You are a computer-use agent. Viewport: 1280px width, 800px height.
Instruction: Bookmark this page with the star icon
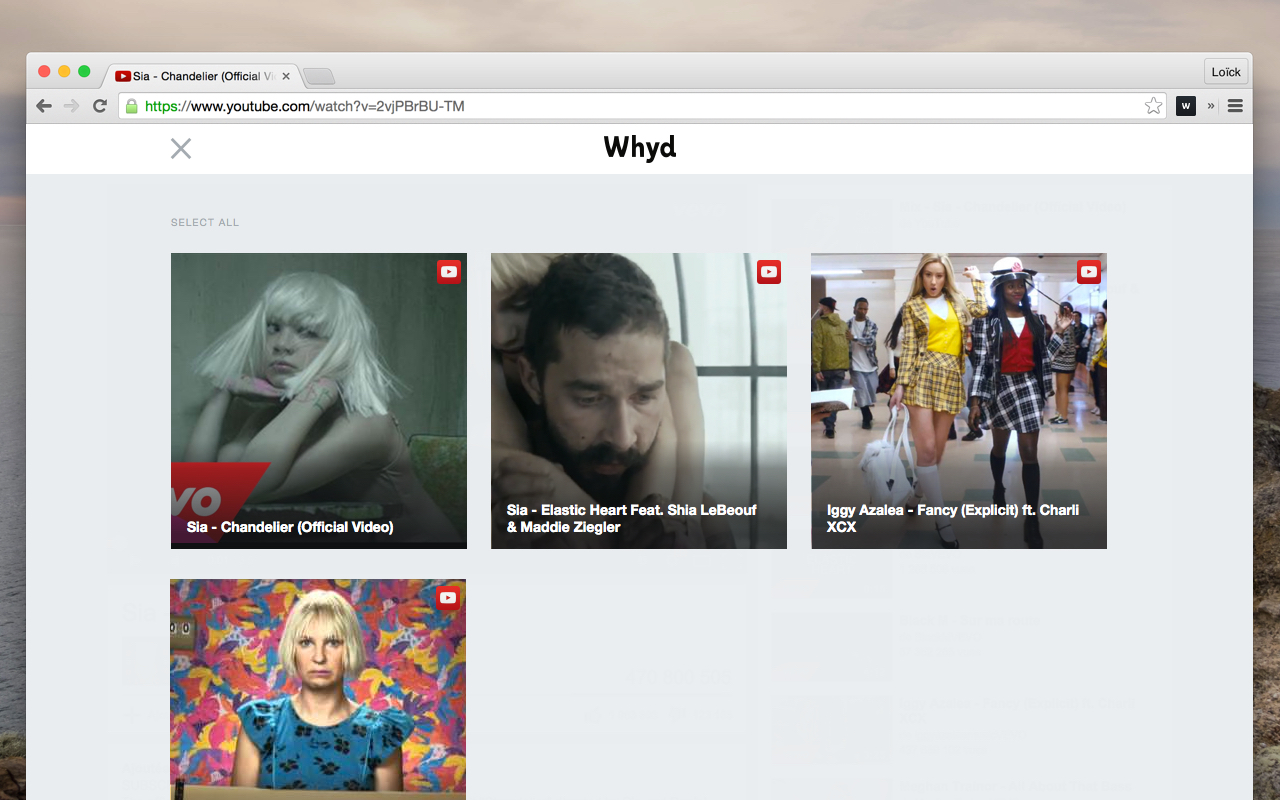(1153, 106)
